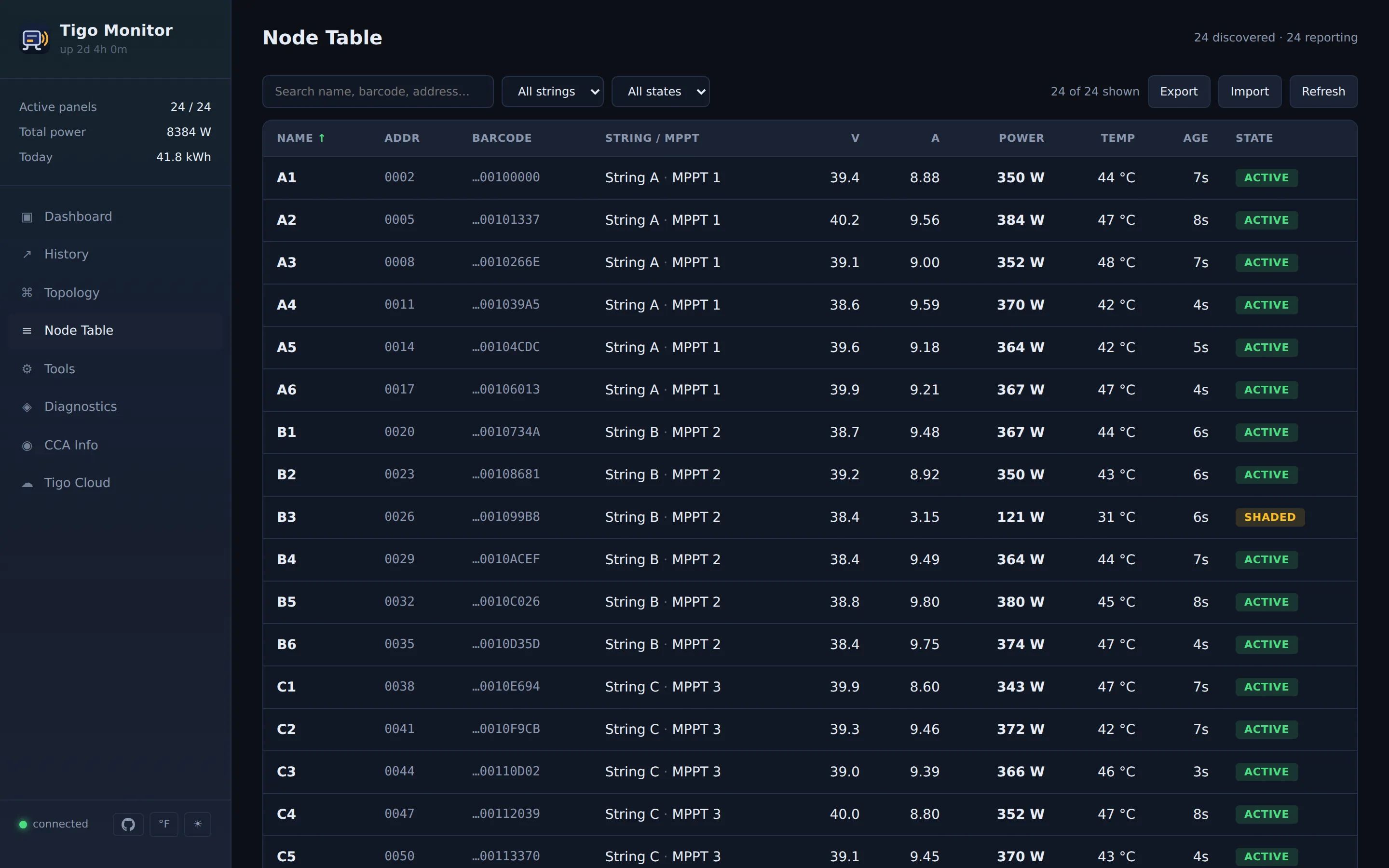The image size is (1389, 868).
Task: Click the 3.15 current value
Action: tap(925, 517)
